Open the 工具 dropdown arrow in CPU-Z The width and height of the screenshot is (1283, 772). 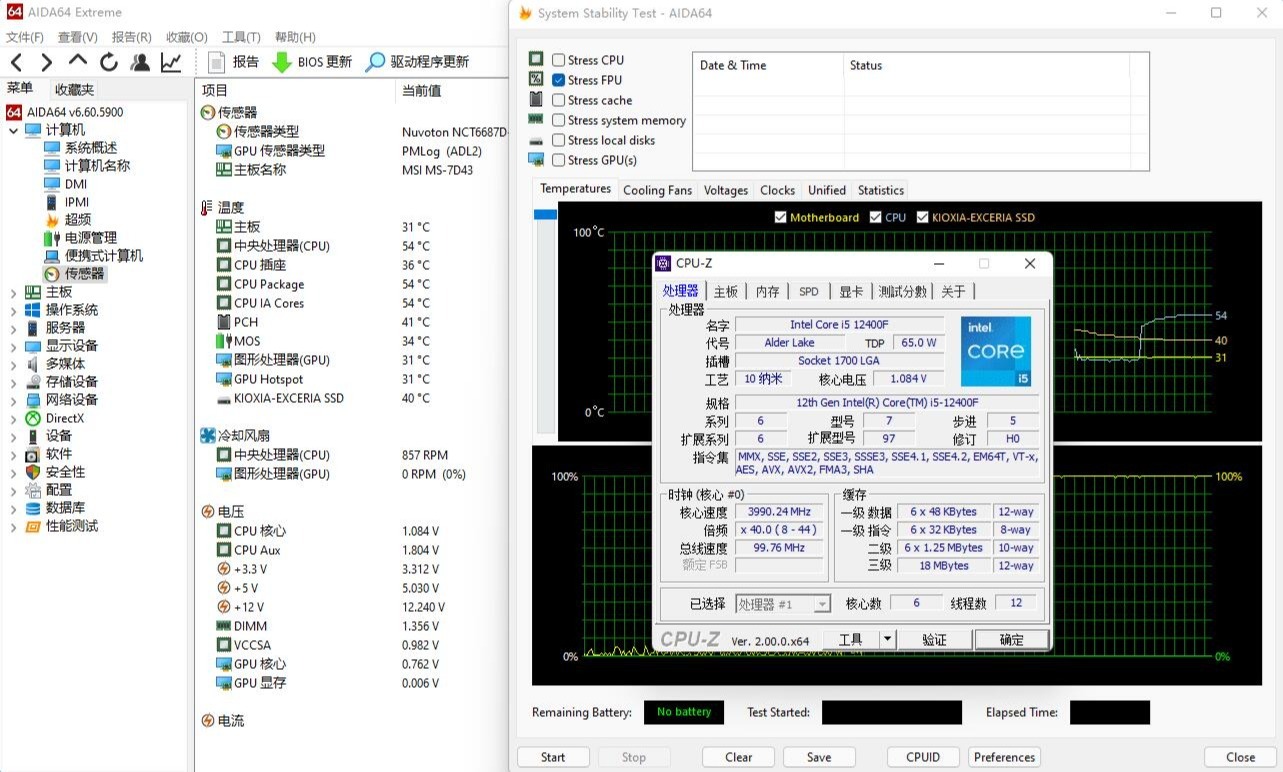887,639
